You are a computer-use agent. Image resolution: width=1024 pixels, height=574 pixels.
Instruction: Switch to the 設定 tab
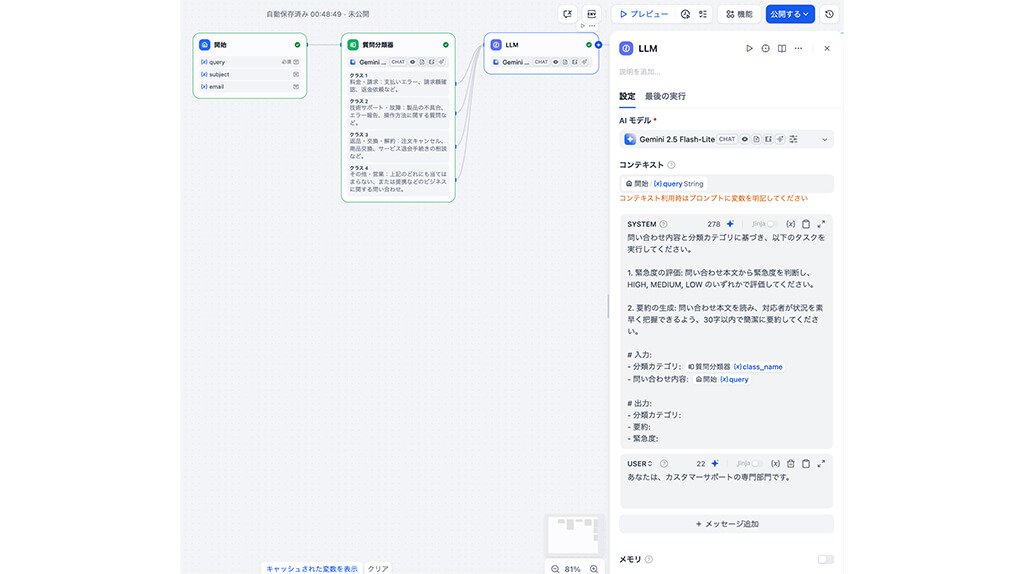[627, 96]
